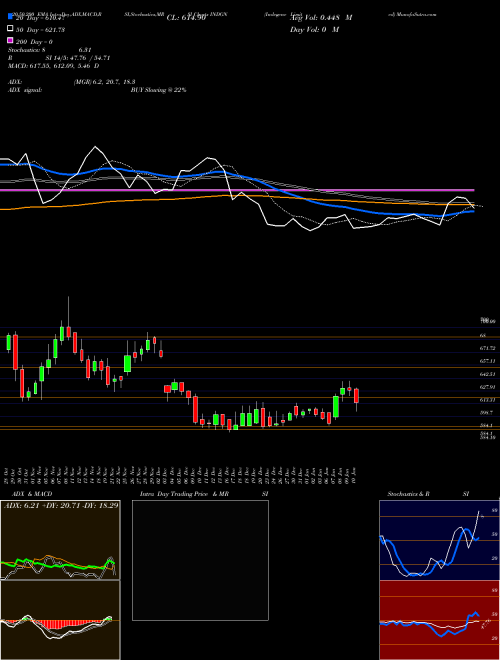
Task: Click the horizontal magenta 200 Day line
Action: click(x=237, y=190)
